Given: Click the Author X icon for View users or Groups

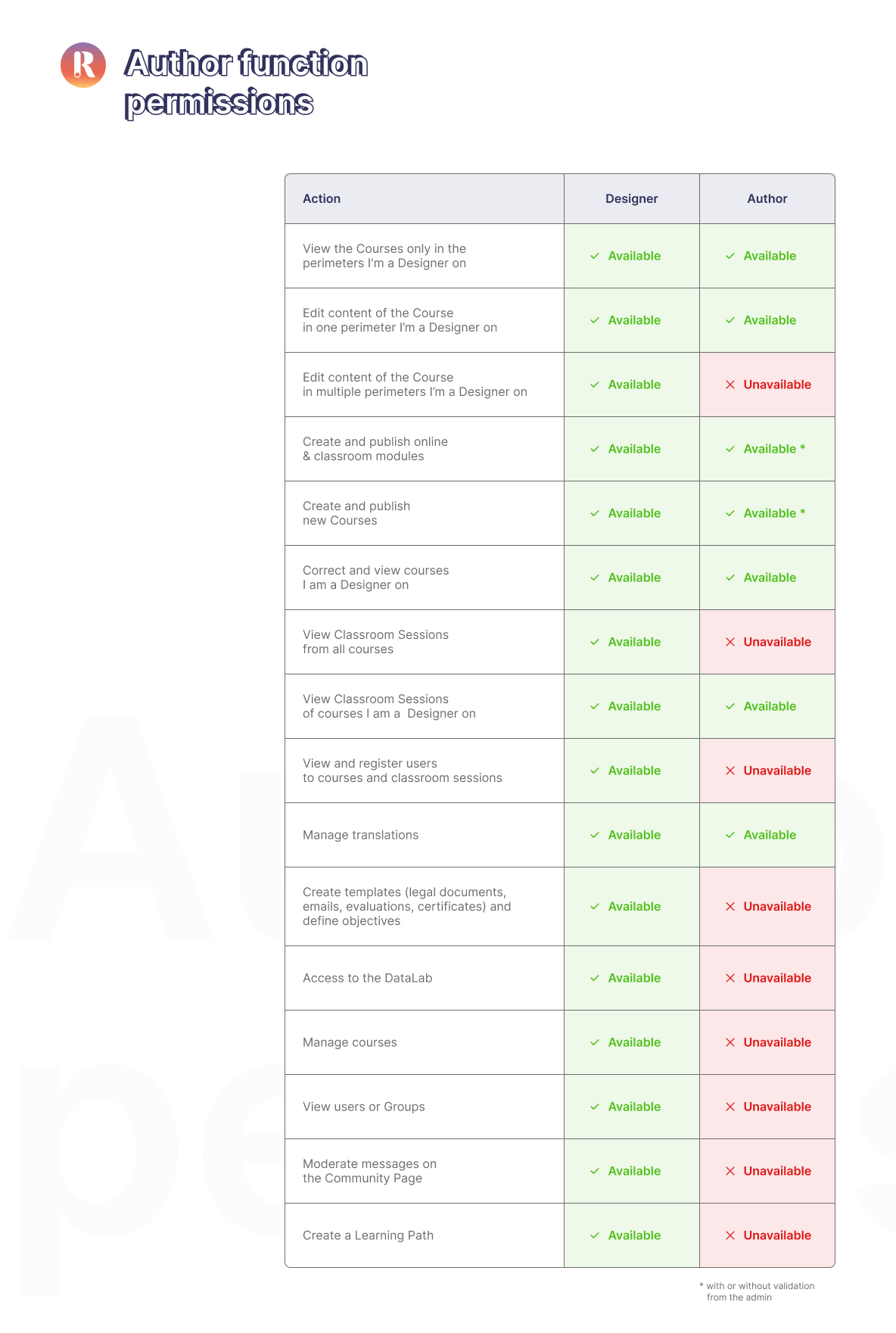Looking at the screenshot, I should [730, 1107].
